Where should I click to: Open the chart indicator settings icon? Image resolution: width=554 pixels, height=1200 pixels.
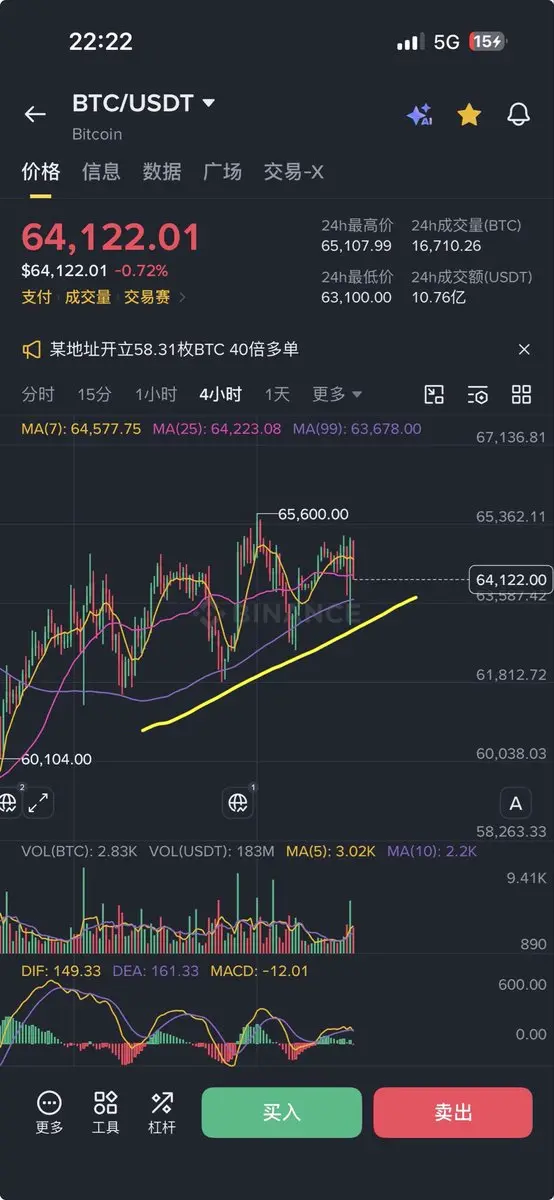click(478, 394)
